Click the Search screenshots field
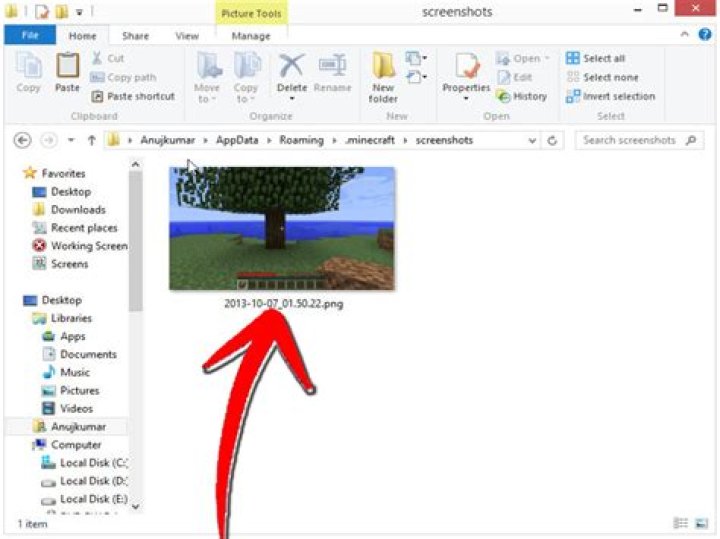 point(639,140)
